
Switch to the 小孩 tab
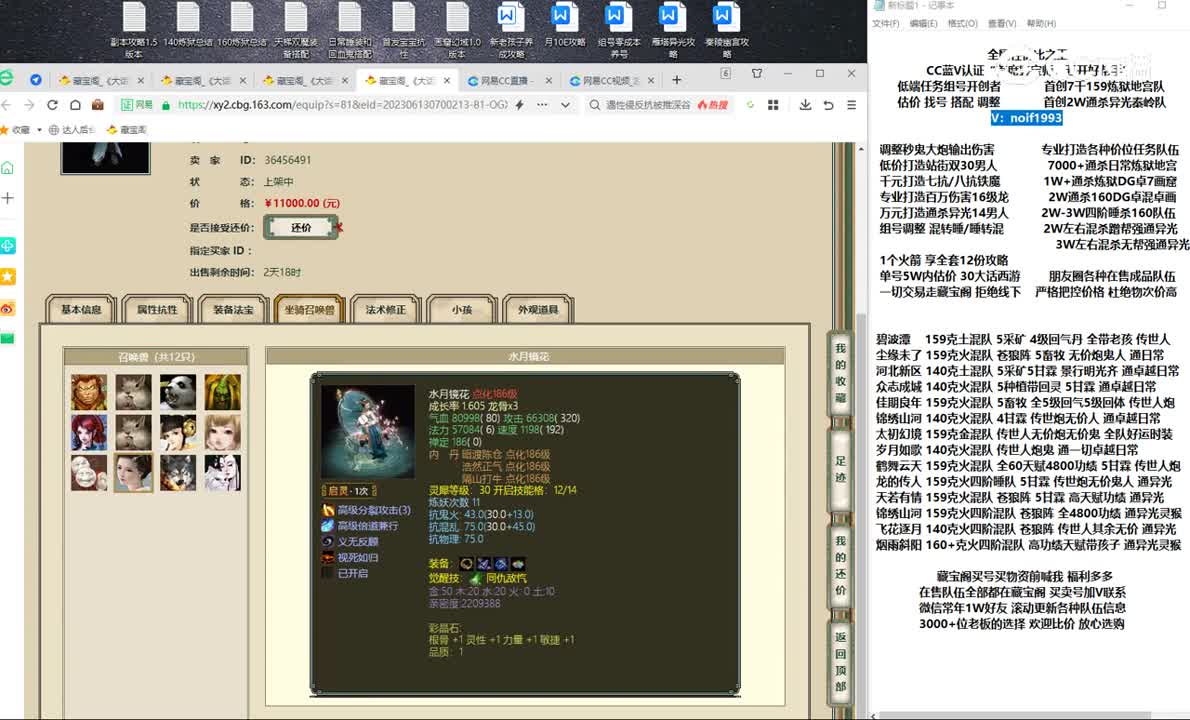click(x=462, y=310)
